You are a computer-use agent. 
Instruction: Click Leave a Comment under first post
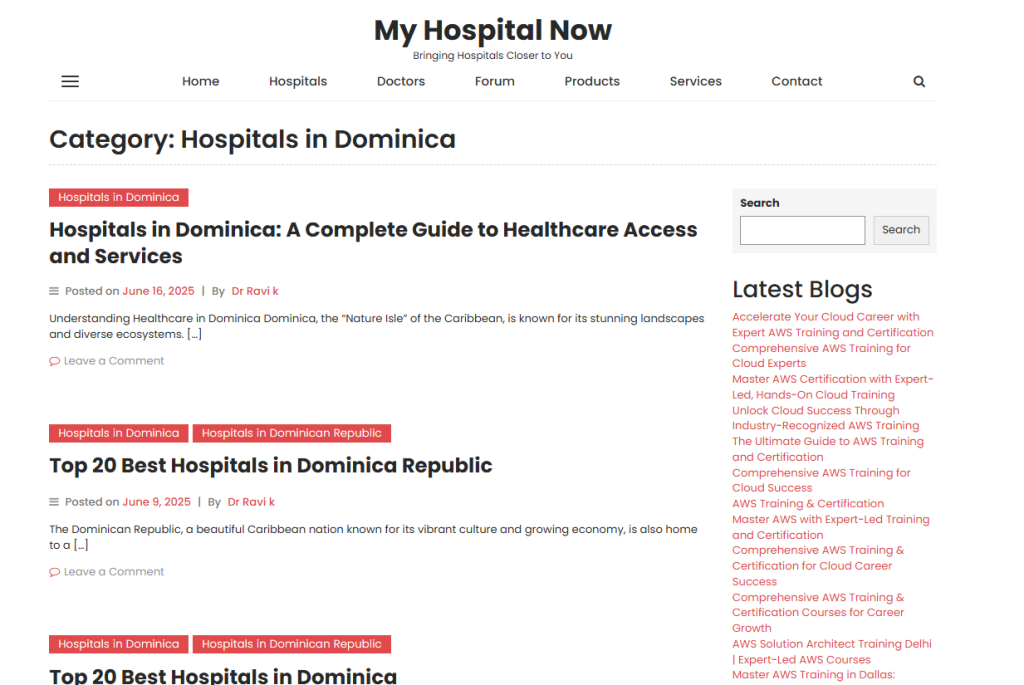113,361
